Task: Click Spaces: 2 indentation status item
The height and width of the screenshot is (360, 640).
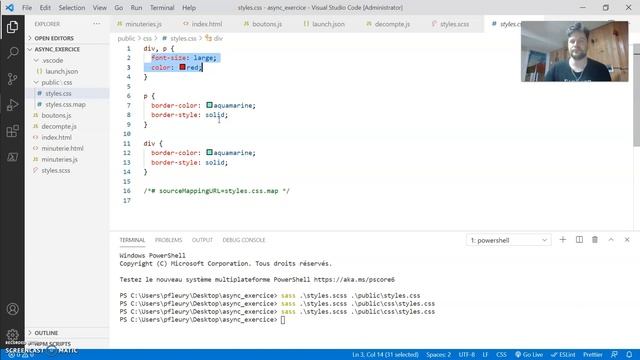Action: pos(438,354)
